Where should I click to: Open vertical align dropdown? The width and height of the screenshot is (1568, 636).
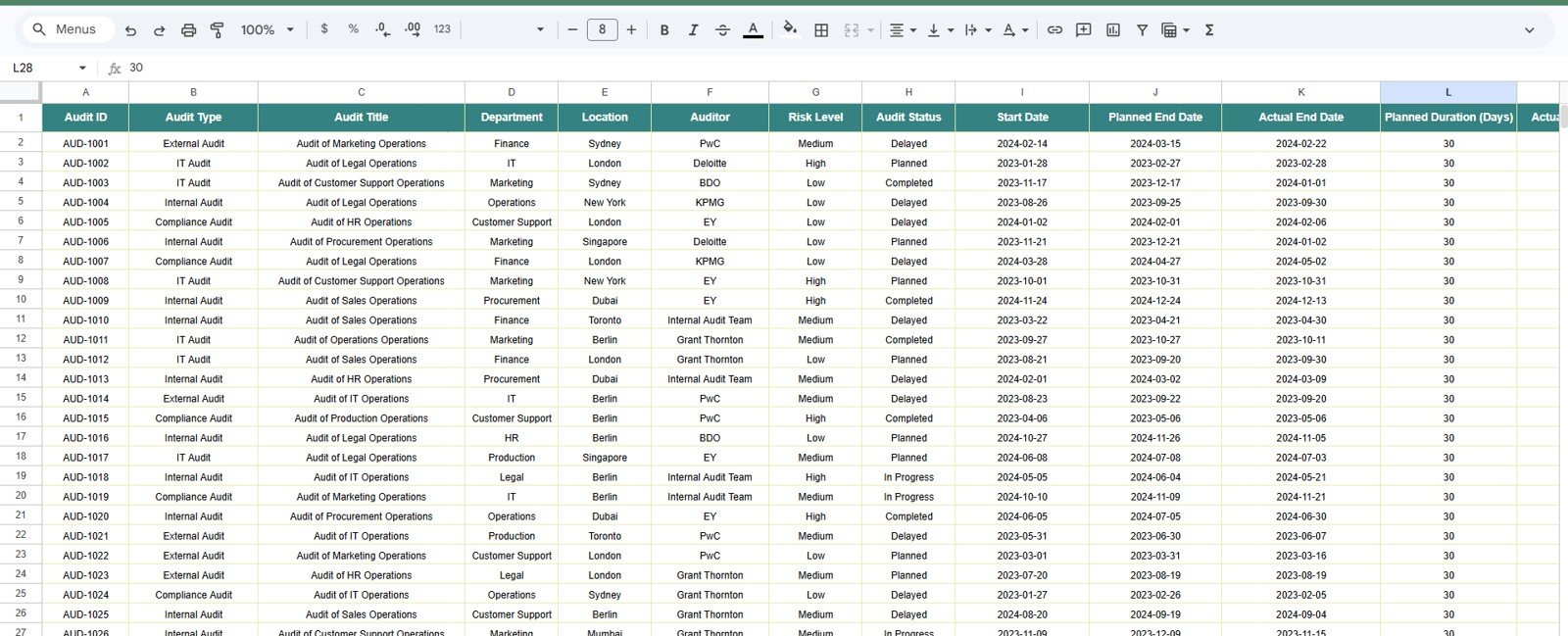pos(940,30)
